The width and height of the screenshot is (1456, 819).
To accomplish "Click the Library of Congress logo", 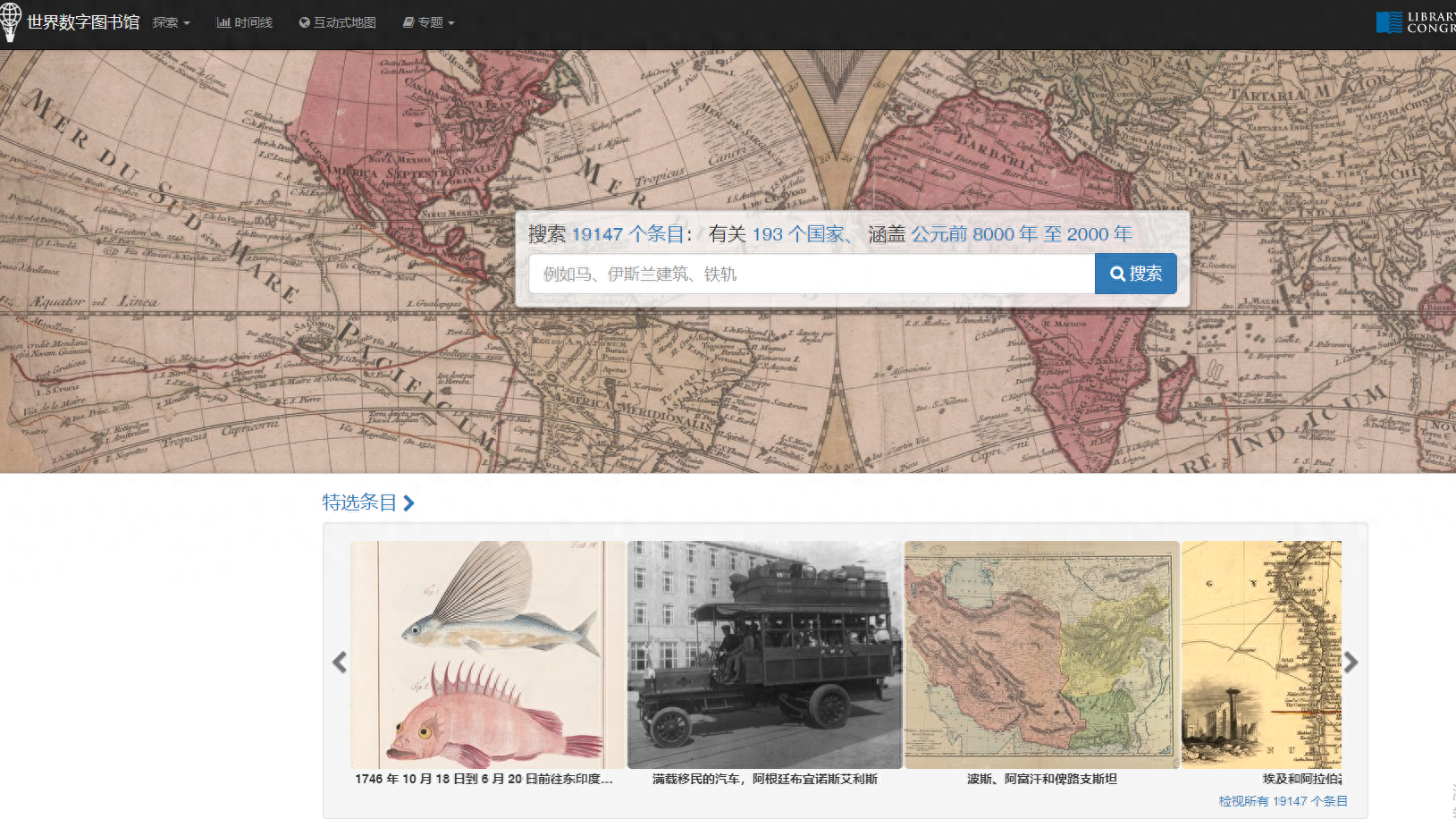I will click(x=1416, y=22).
